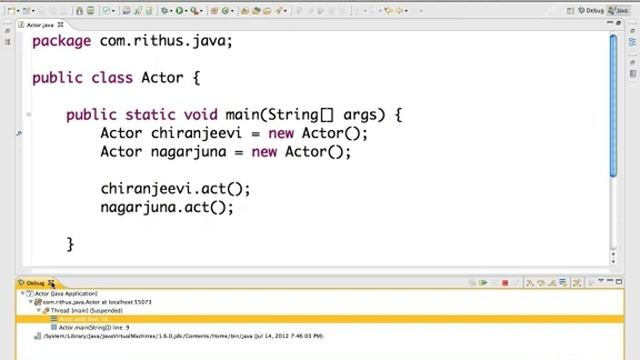Click the New file toolbar icon
640x360 pixels.
tap(11, 11)
